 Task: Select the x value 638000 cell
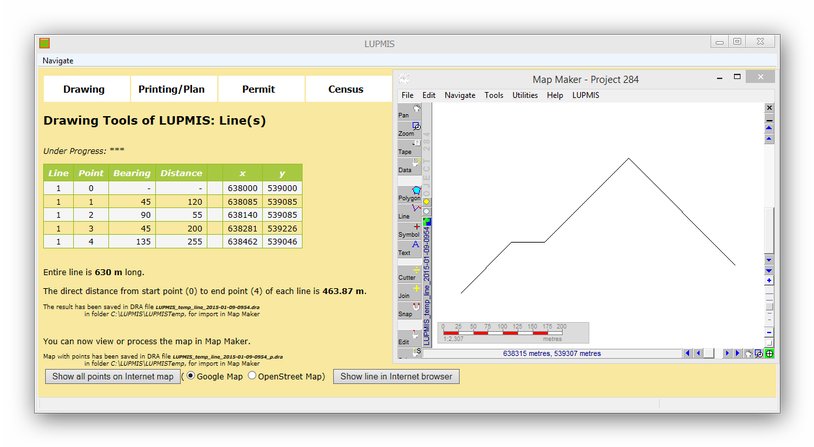pyautogui.click(x=242, y=188)
